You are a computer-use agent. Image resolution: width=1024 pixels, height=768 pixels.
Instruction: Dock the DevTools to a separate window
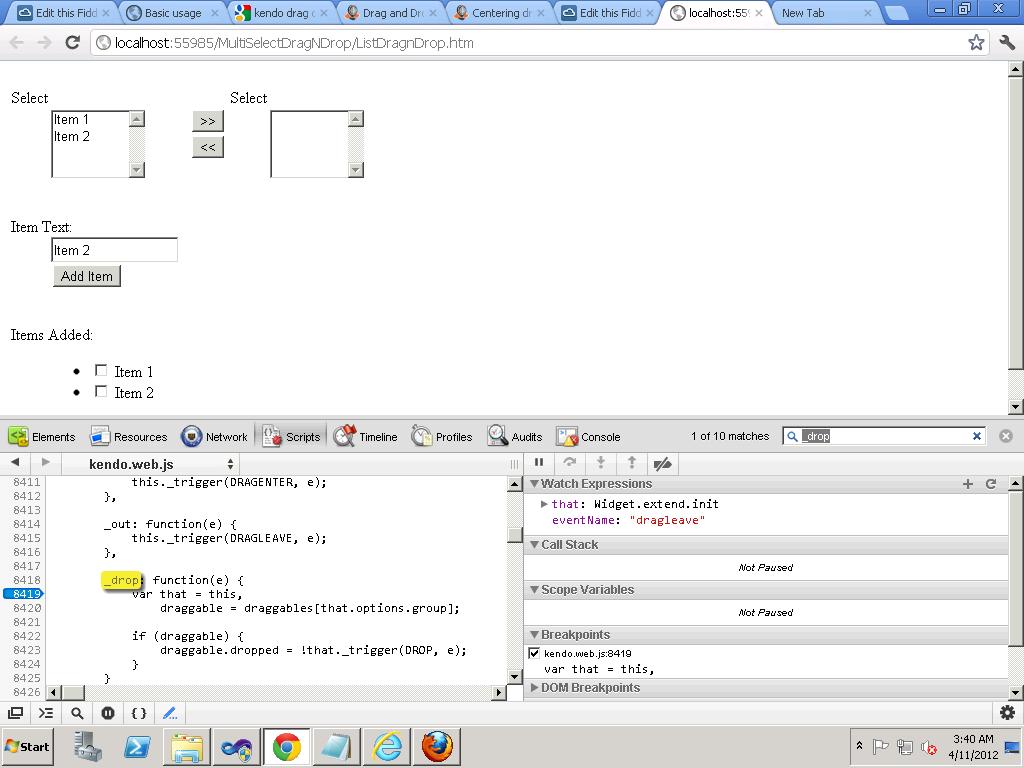pos(15,713)
